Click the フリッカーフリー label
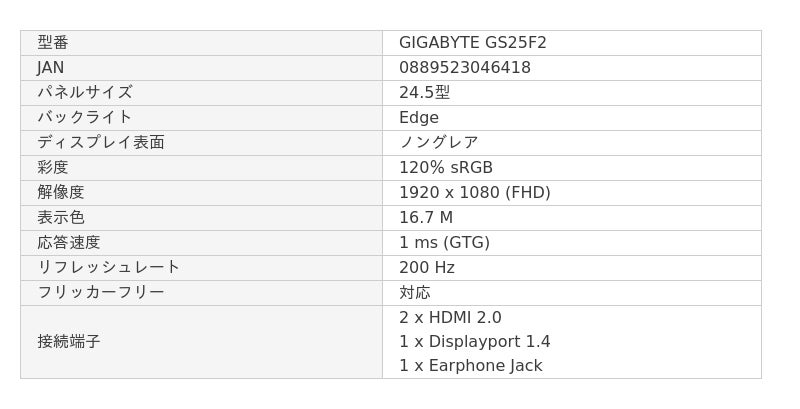The width and height of the screenshot is (800, 409). pos(101,293)
